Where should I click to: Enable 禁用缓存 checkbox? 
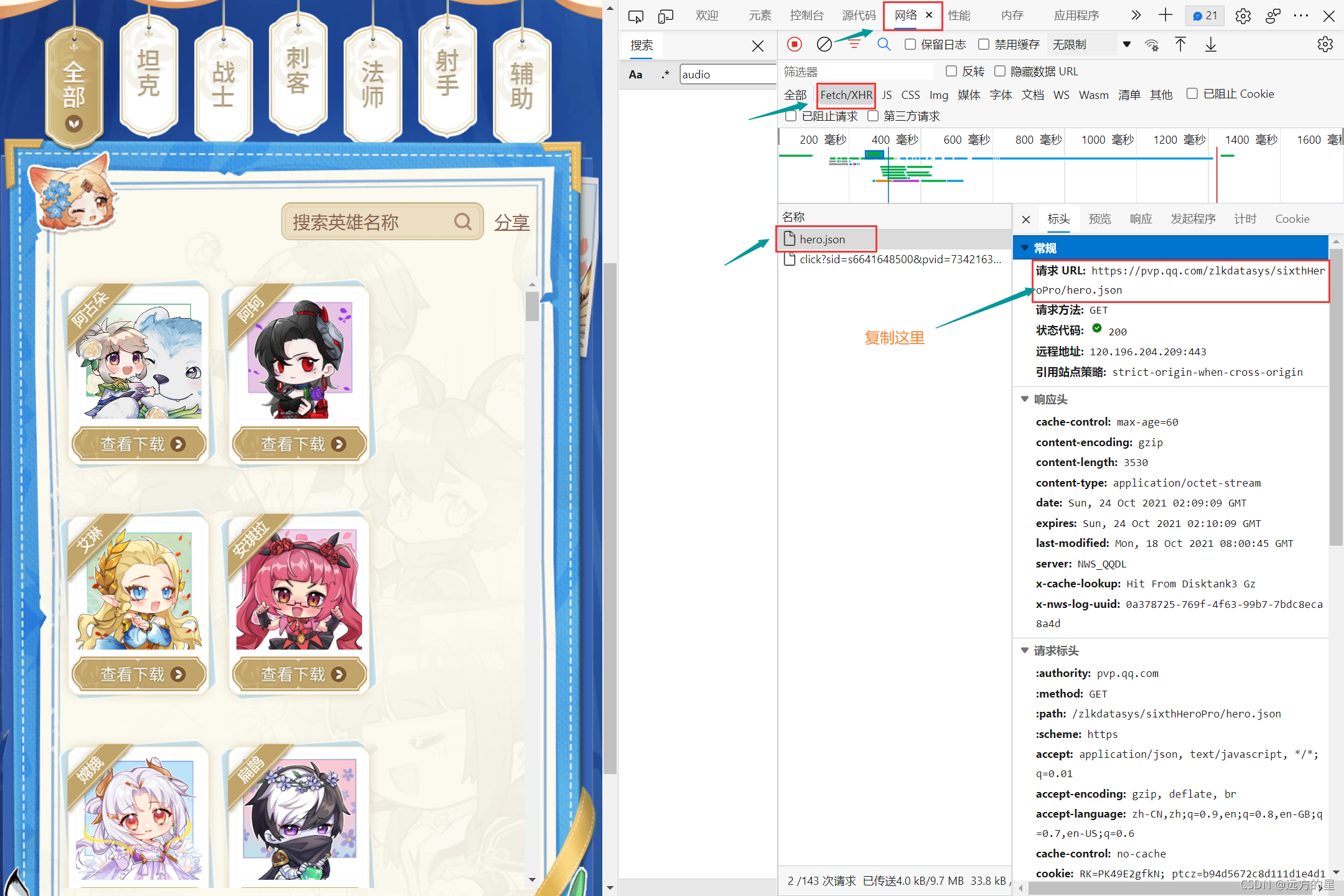tap(983, 44)
